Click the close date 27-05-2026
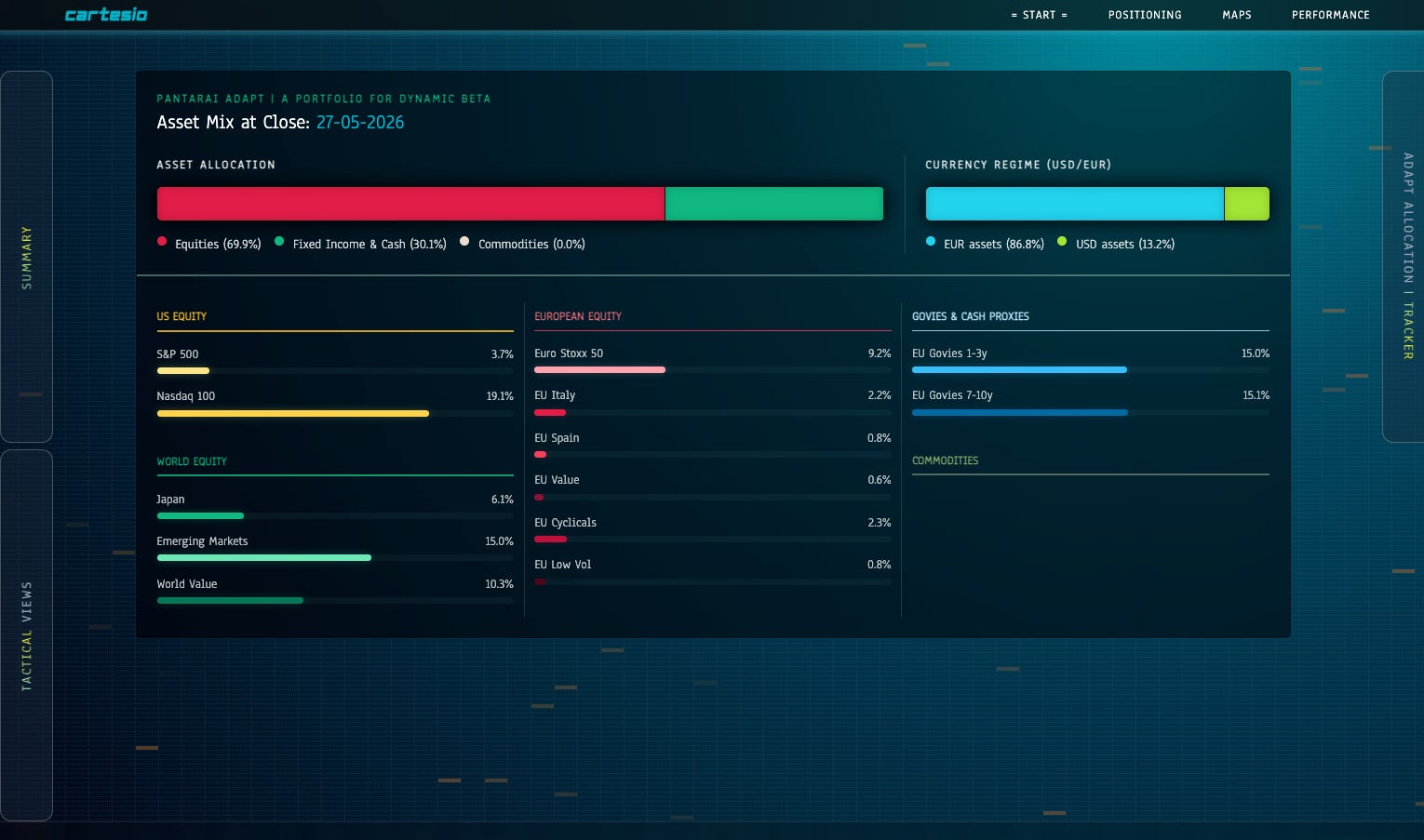The image size is (1424, 840). tap(360, 122)
